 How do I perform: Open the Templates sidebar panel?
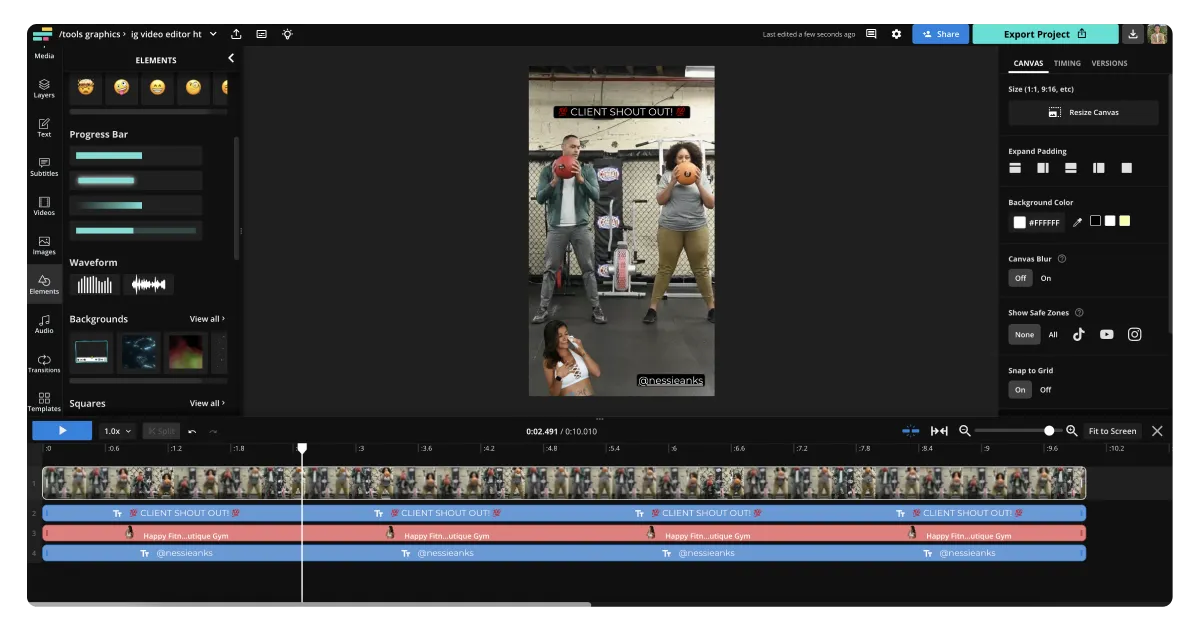click(44, 402)
